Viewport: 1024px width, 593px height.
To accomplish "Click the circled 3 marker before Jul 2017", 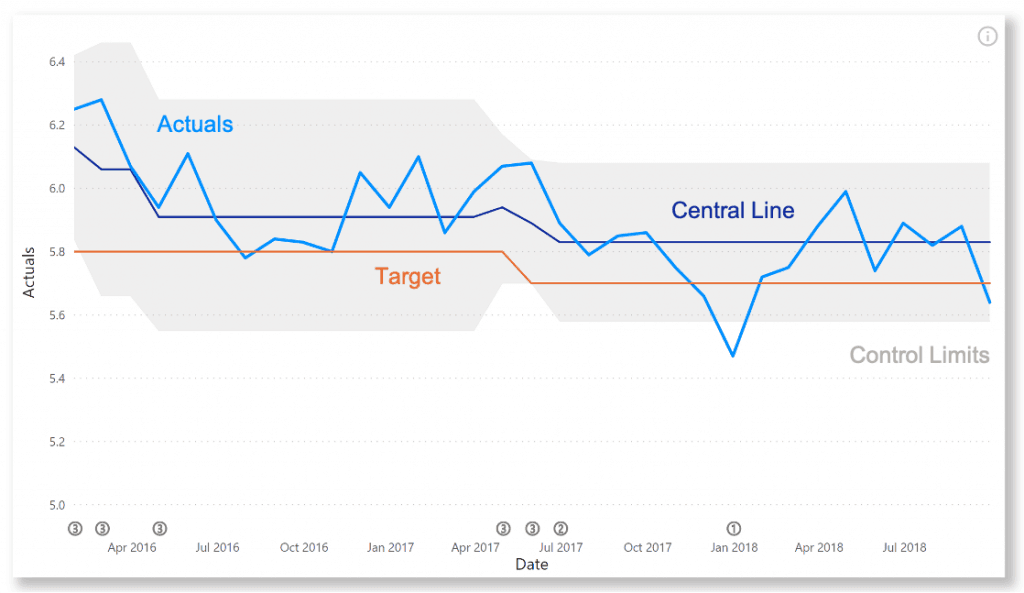I will 532,528.
